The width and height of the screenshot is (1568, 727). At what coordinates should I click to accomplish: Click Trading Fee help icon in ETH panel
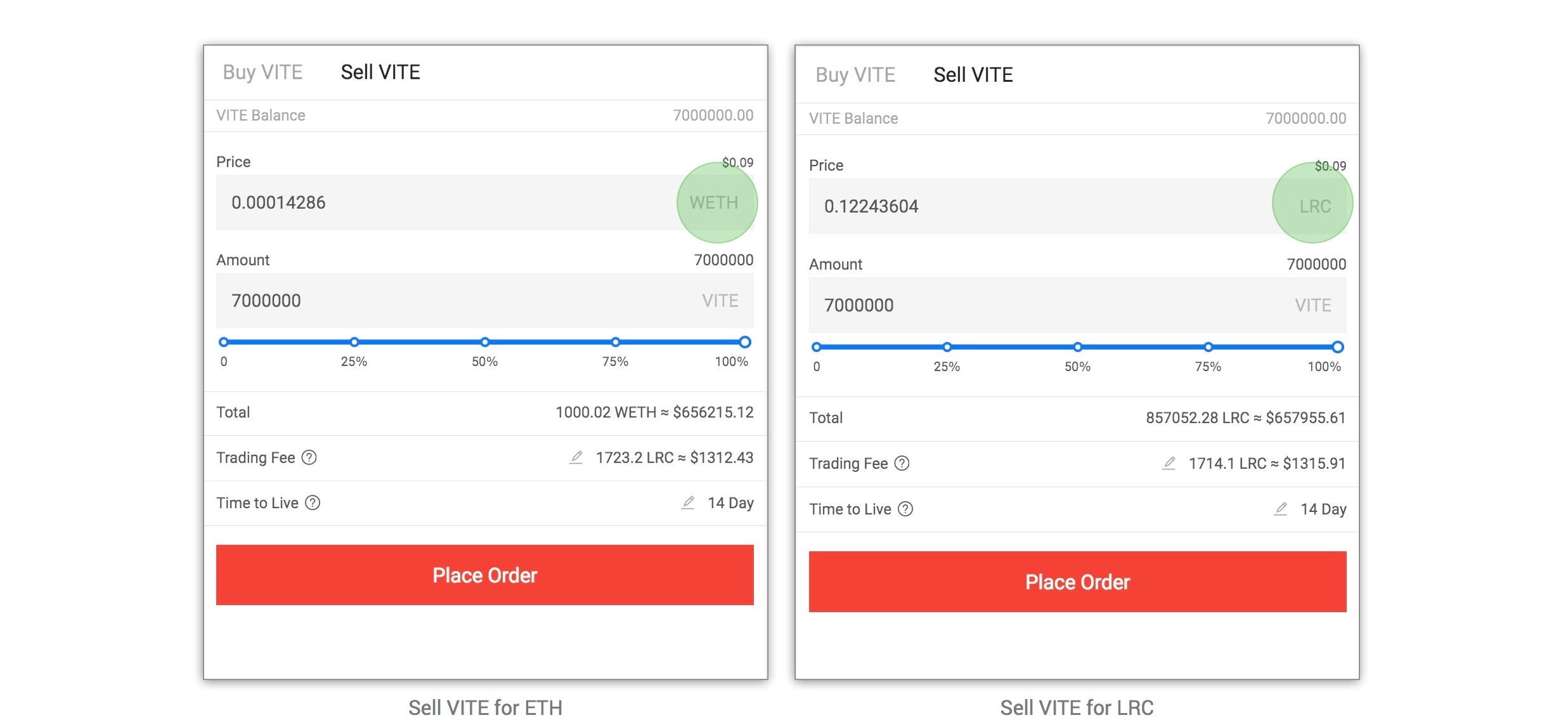click(309, 457)
